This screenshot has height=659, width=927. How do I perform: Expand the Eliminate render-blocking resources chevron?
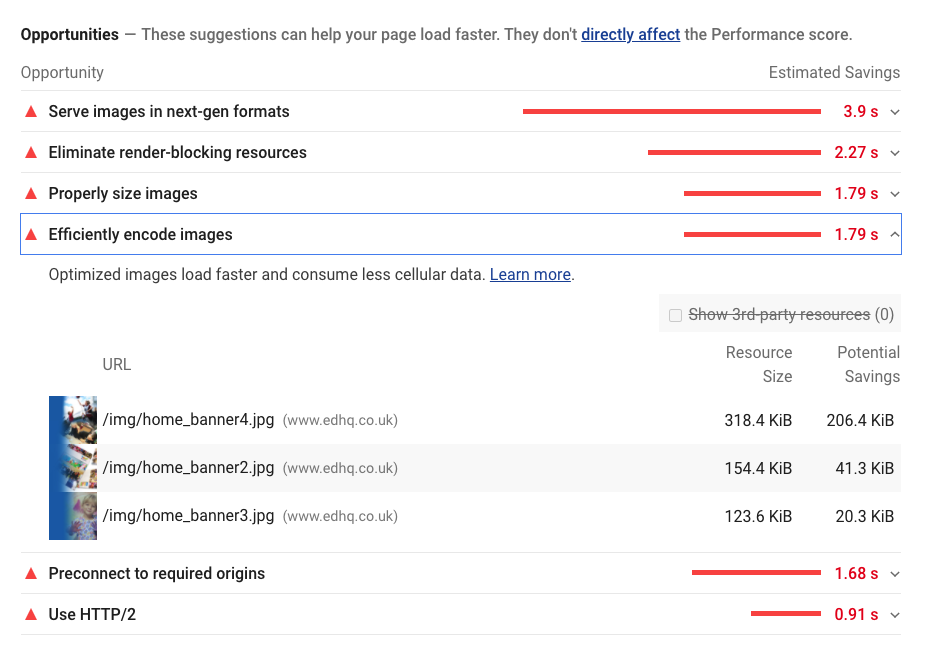[895, 153]
